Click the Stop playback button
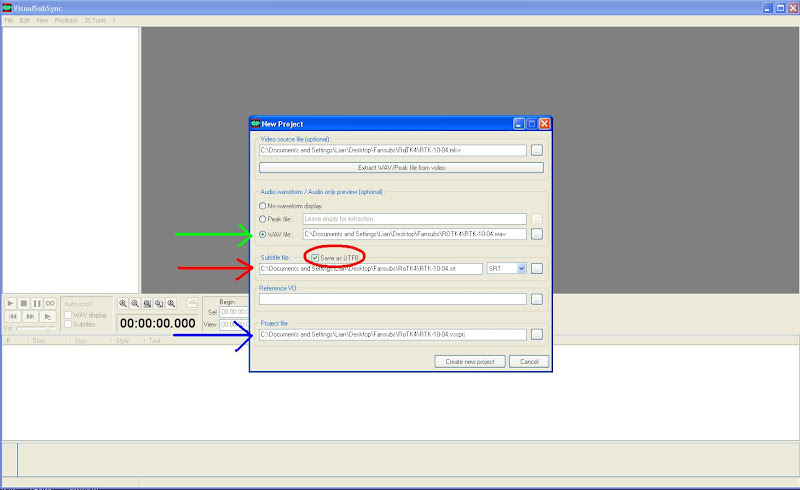The image size is (800, 490). (x=23, y=303)
